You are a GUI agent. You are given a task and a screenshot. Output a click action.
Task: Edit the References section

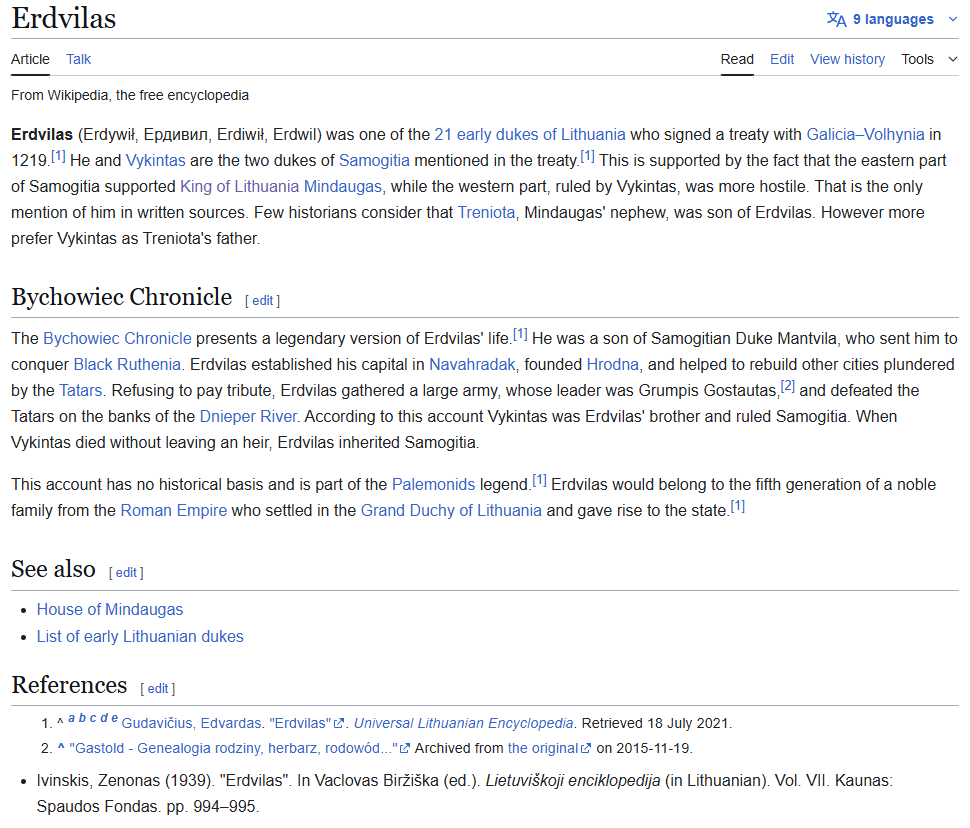point(158,688)
